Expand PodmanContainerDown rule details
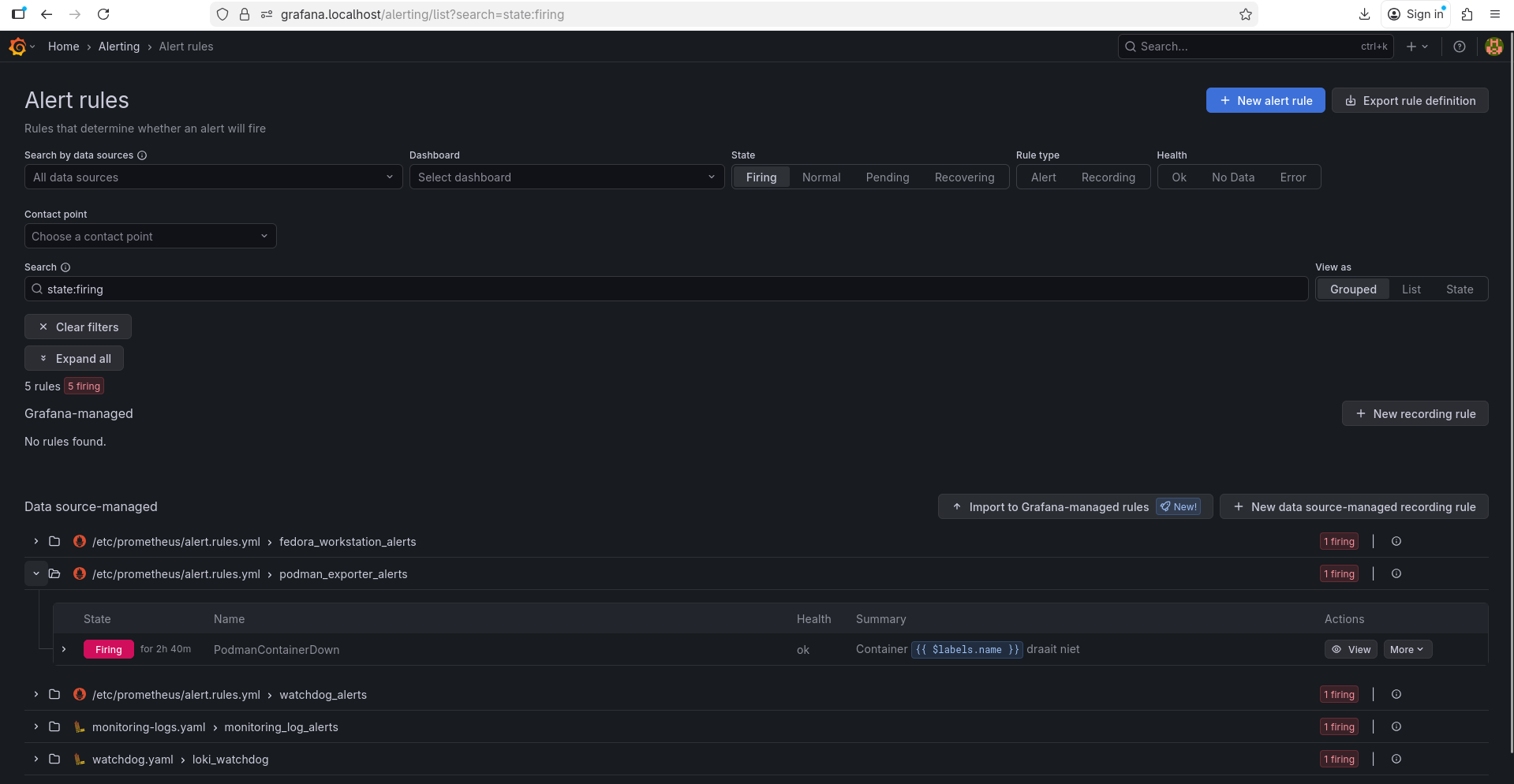 pos(64,649)
